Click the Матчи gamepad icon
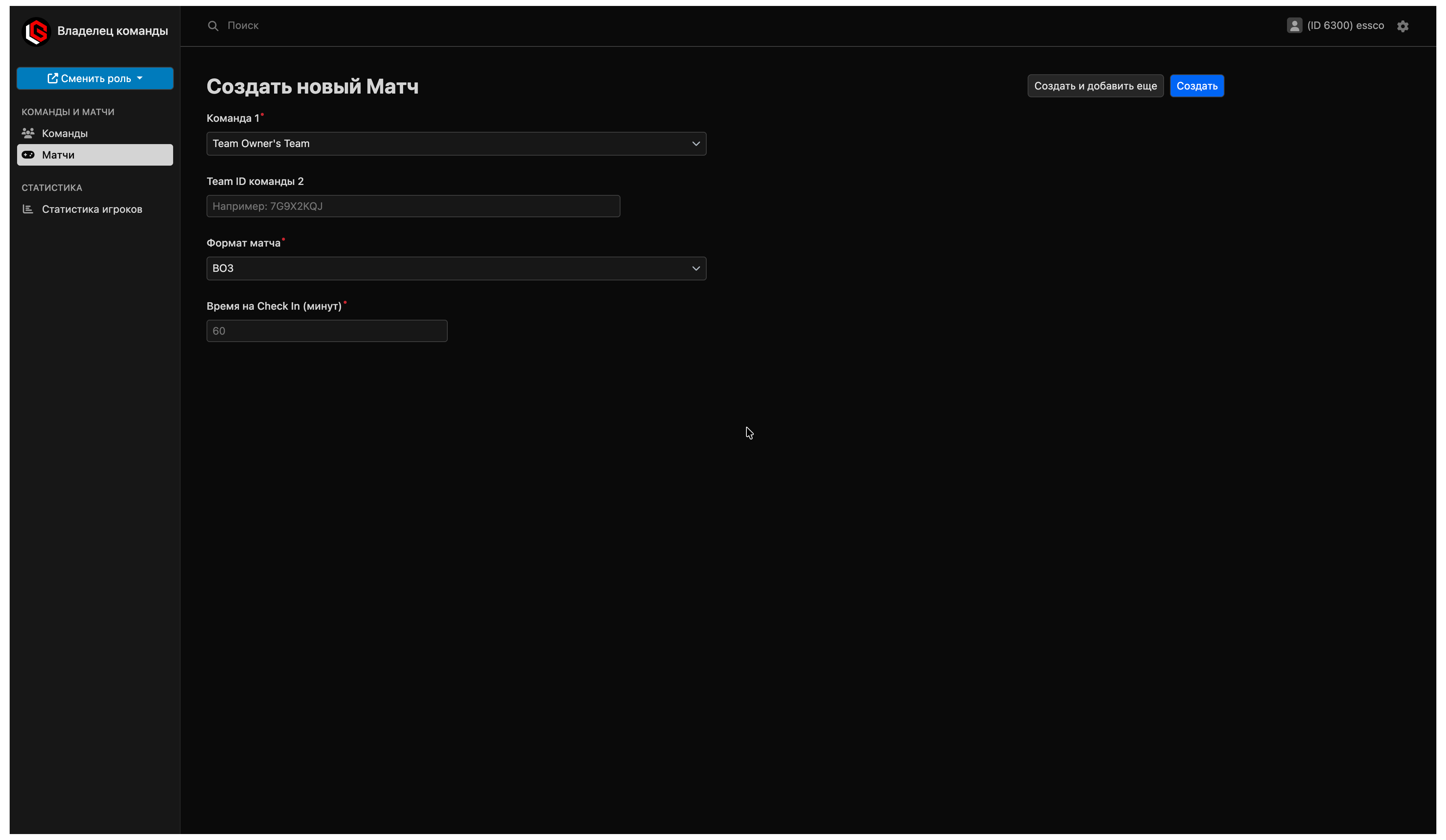 pyautogui.click(x=28, y=155)
